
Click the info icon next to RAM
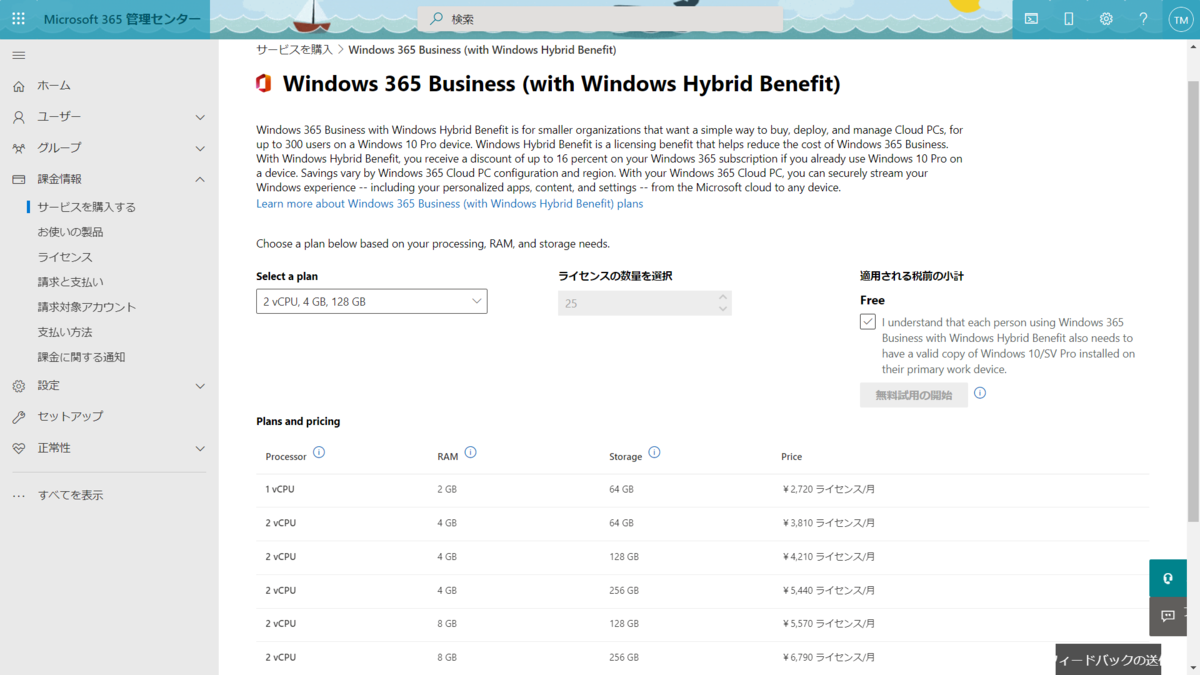[x=470, y=452]
